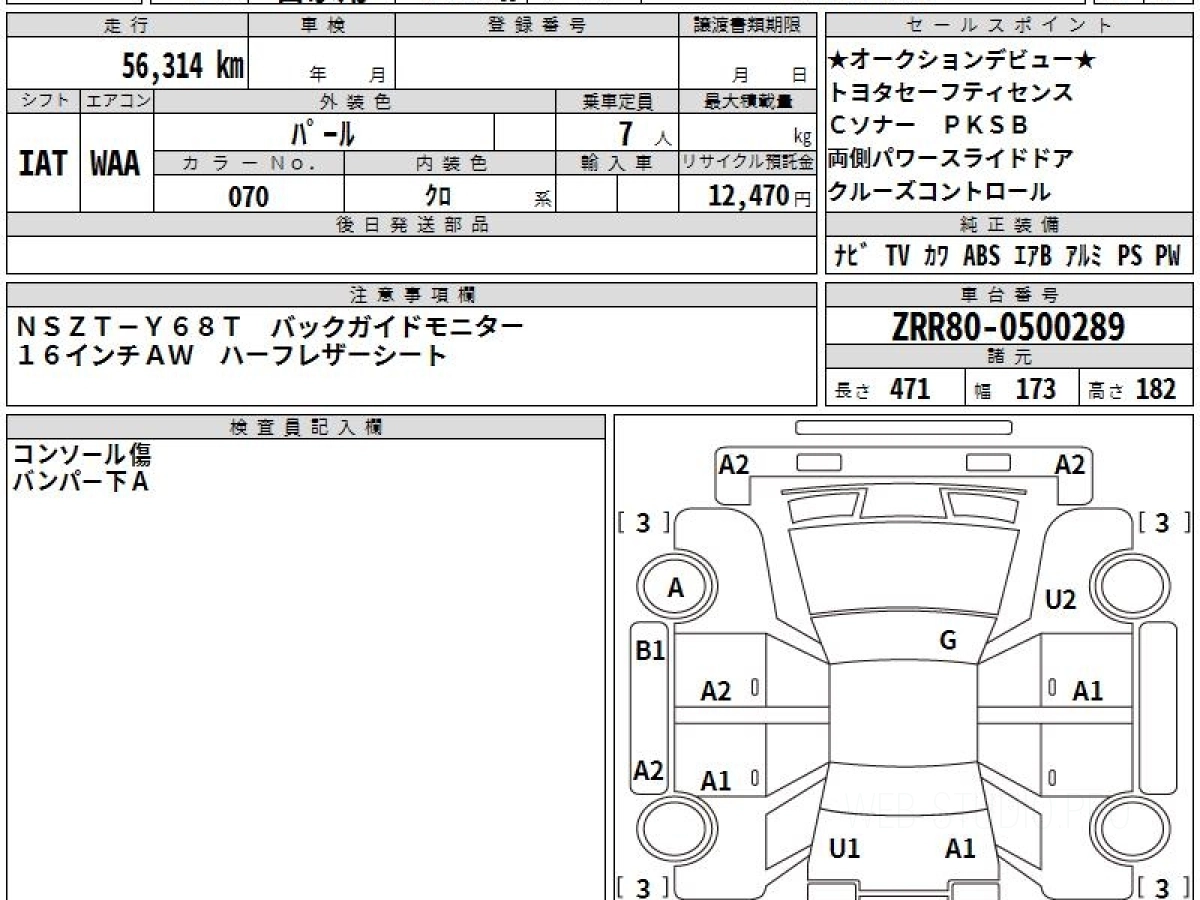Select the 両側パワースライドドア line
1200x900 pixels.
click(951, 158)
